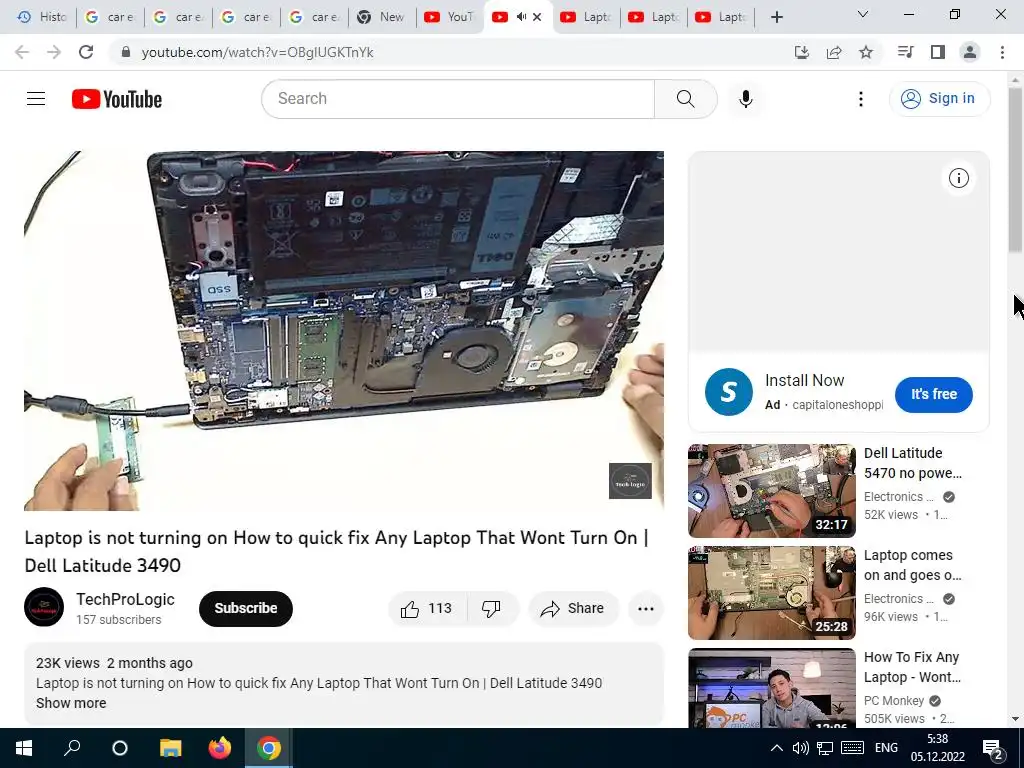The width and height of the screenshot is (1024, 768).
Task: Open YouTube settings three-dot menu
Action: [861, 99]
